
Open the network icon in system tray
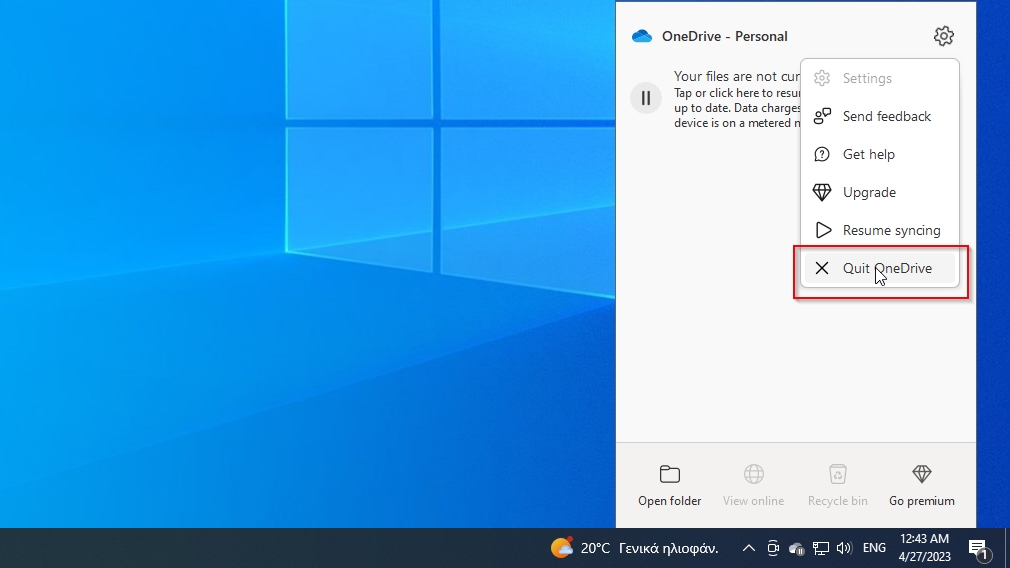(821, 548)
